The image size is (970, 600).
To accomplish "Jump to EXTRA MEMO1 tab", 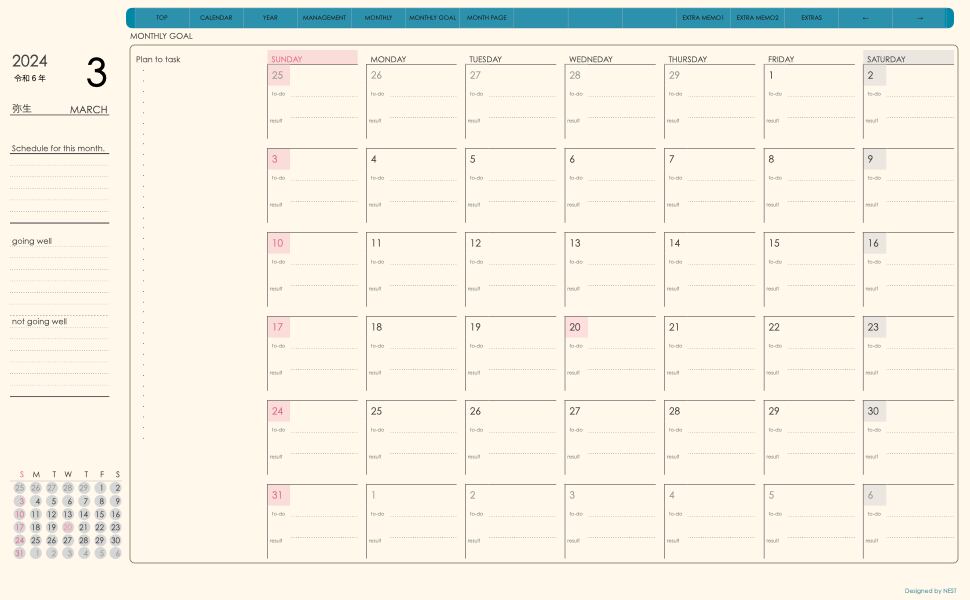I will [703, 18].
